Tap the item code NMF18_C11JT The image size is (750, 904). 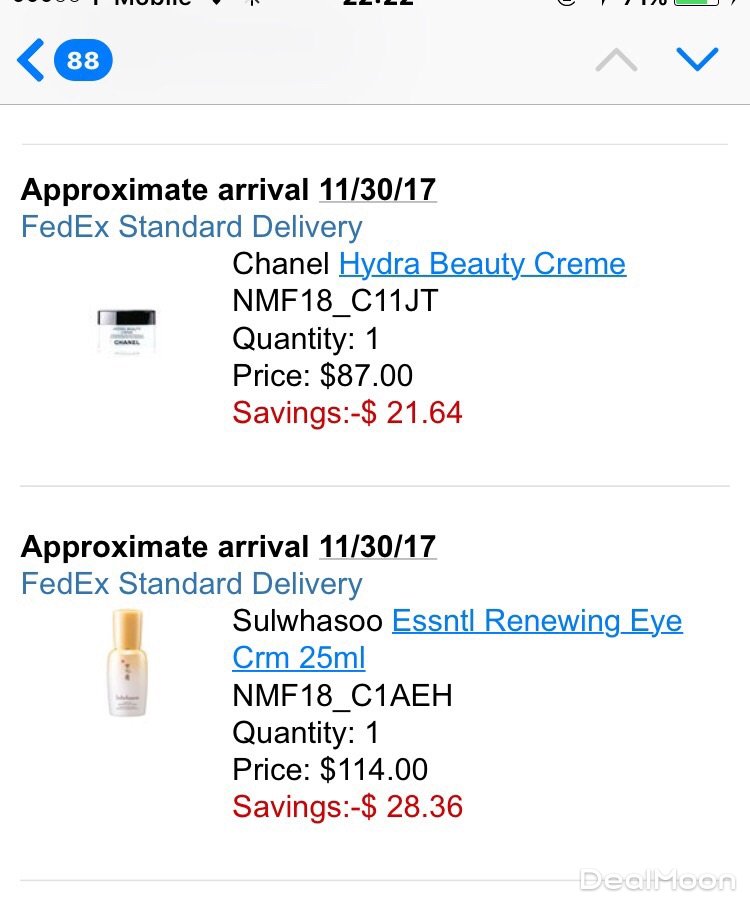(335, 301)
